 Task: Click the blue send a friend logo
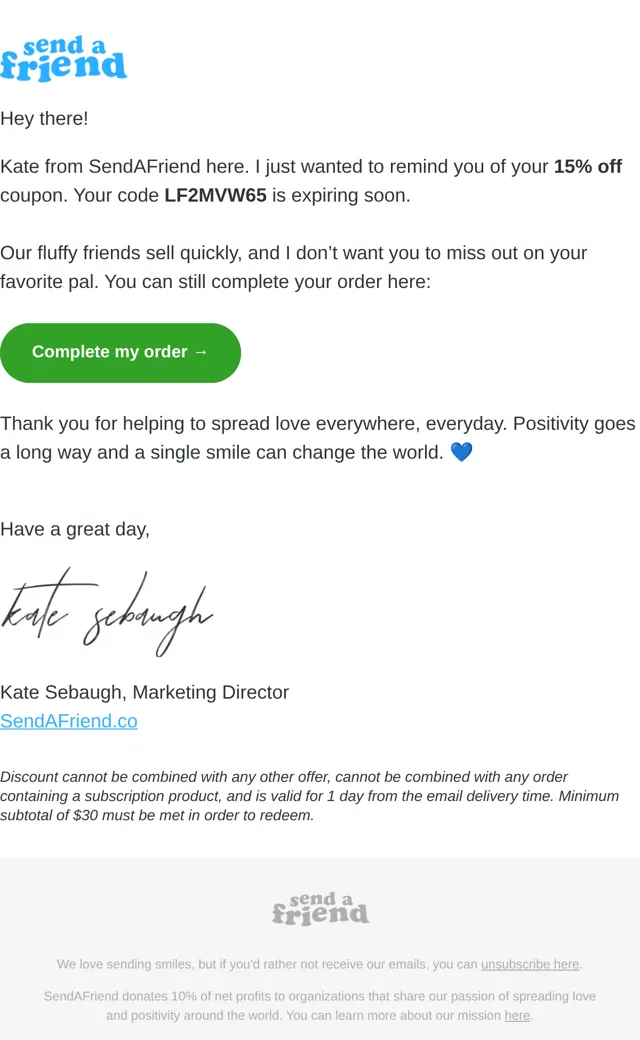(63, 58)
